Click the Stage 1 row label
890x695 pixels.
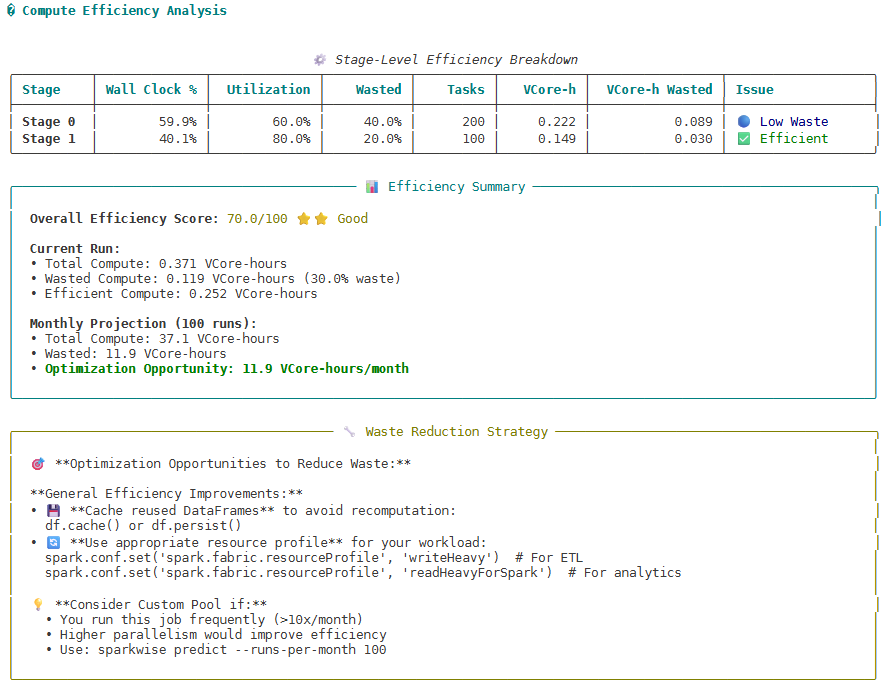click(49, 139)
